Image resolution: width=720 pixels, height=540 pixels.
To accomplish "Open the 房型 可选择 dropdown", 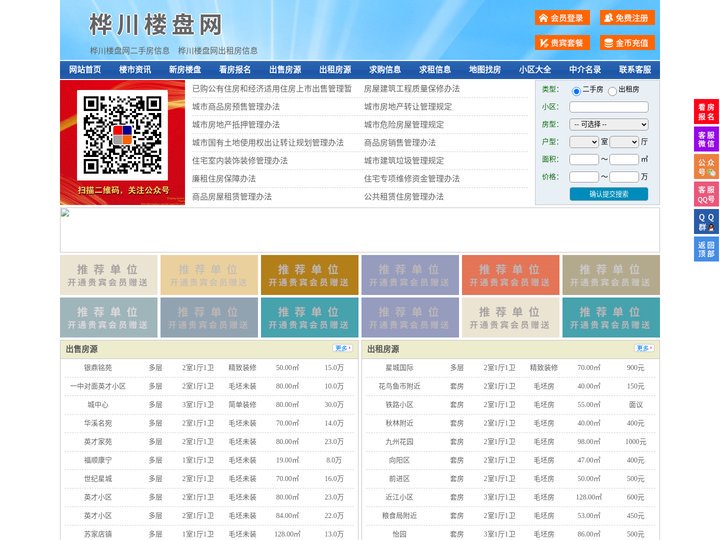I will click(x=609, y=124).
